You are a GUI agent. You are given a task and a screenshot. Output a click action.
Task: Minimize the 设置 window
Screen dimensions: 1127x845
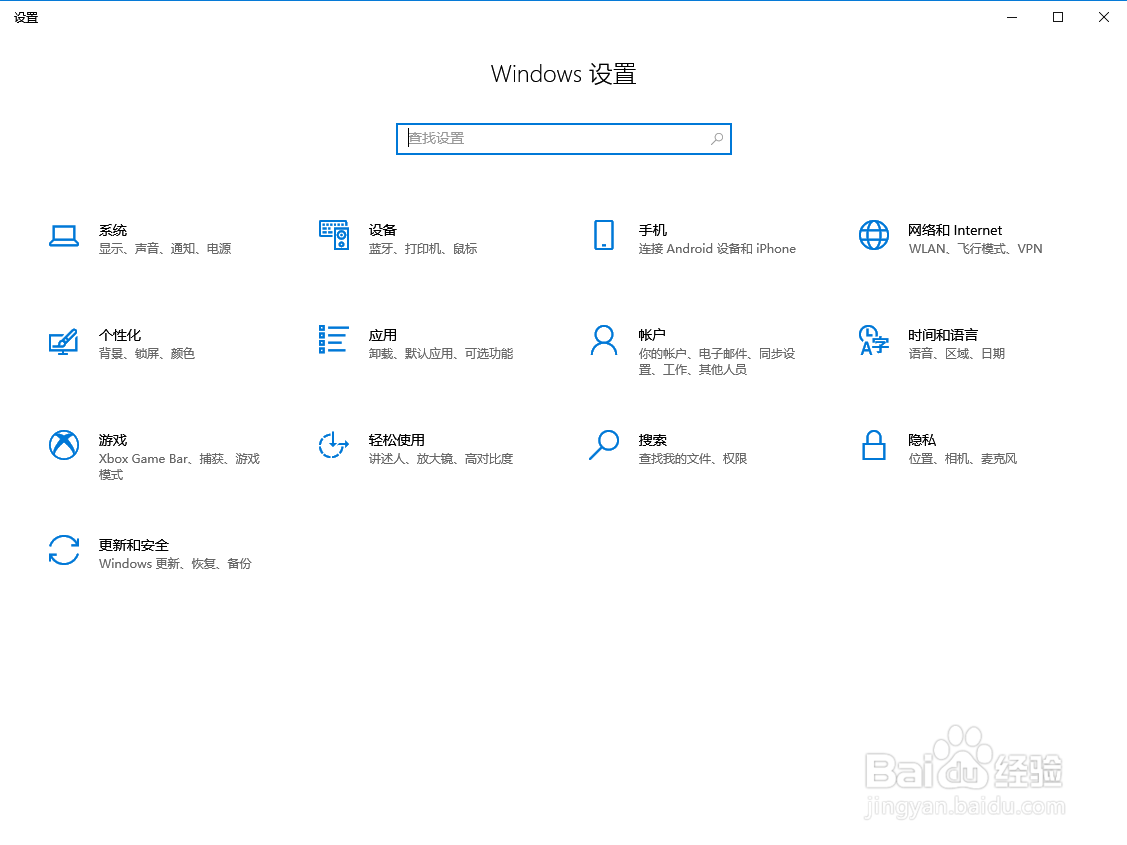1012,17
